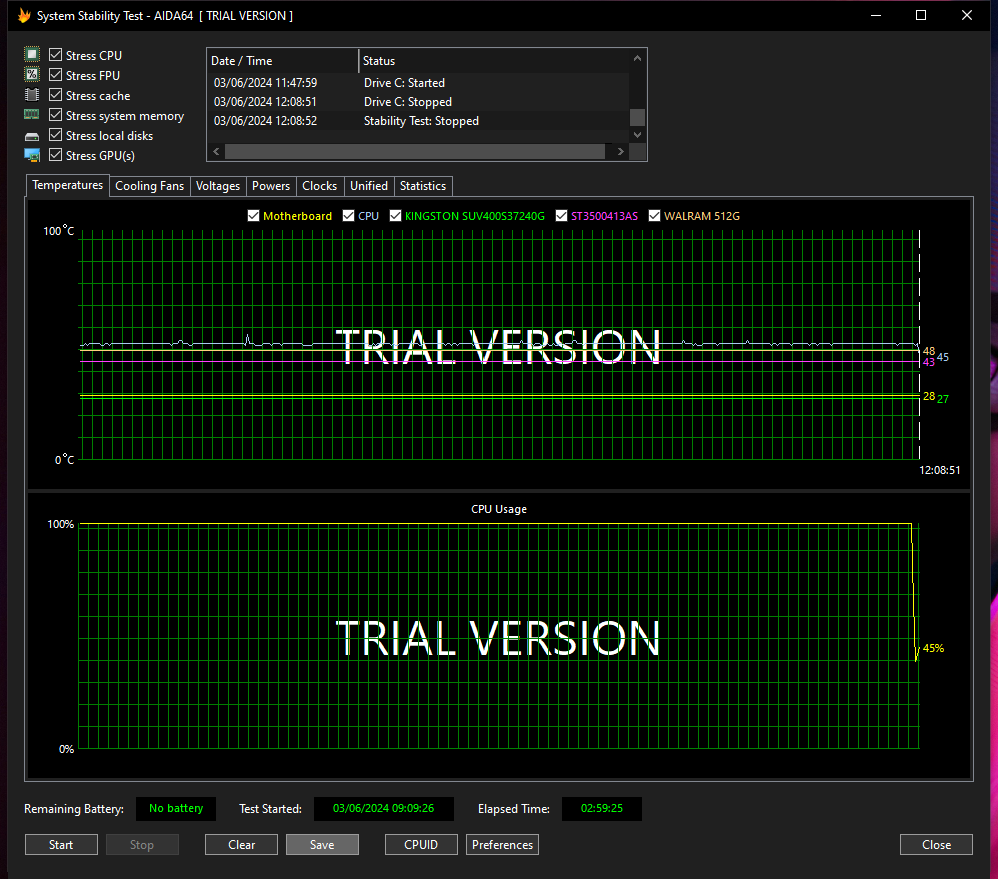The image size is (998, 879).
Task: Click the monitor icon beside Stress GPU(s)
Action: [32, 155]
